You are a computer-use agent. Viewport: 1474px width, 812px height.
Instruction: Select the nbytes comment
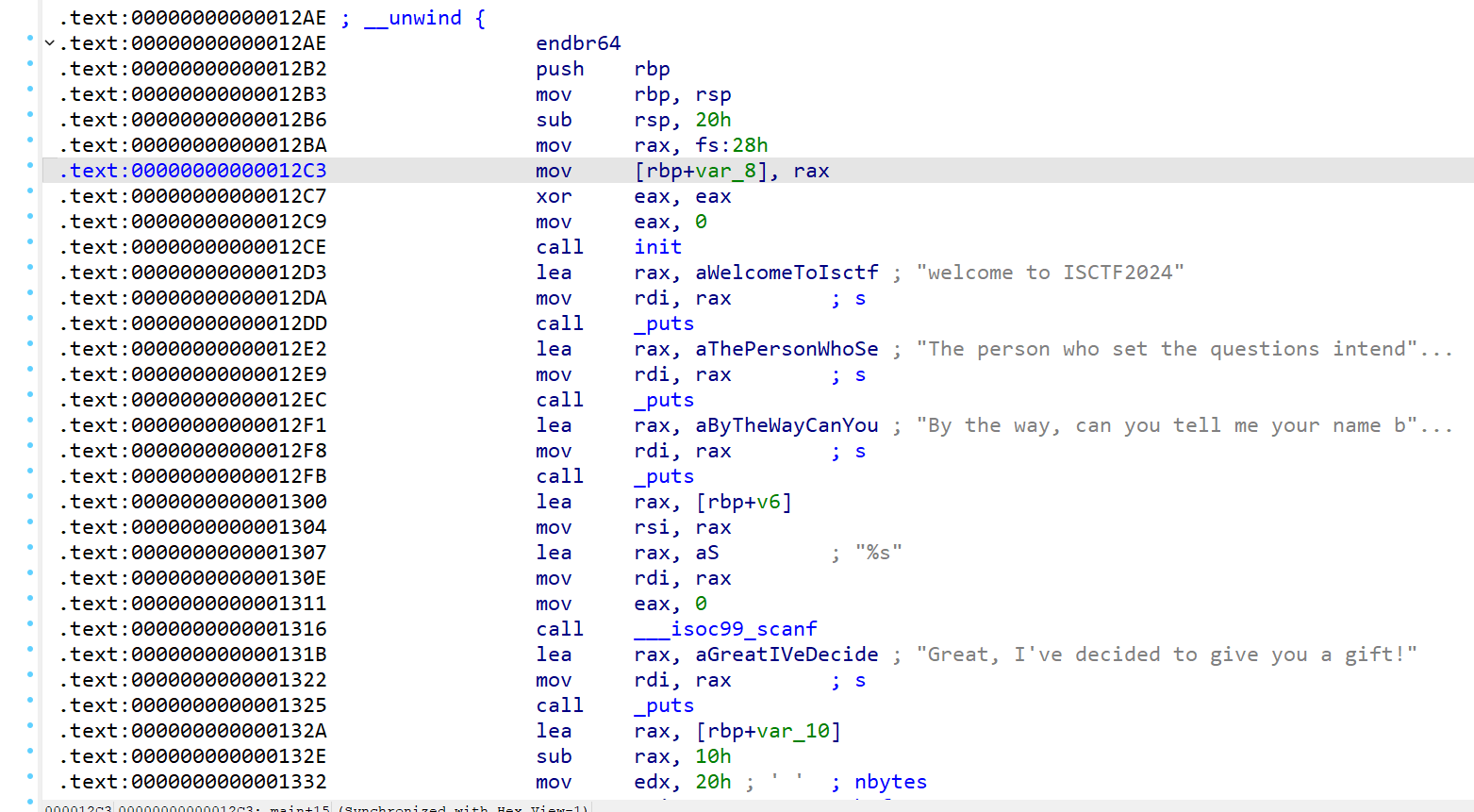(x=890, y=782)
